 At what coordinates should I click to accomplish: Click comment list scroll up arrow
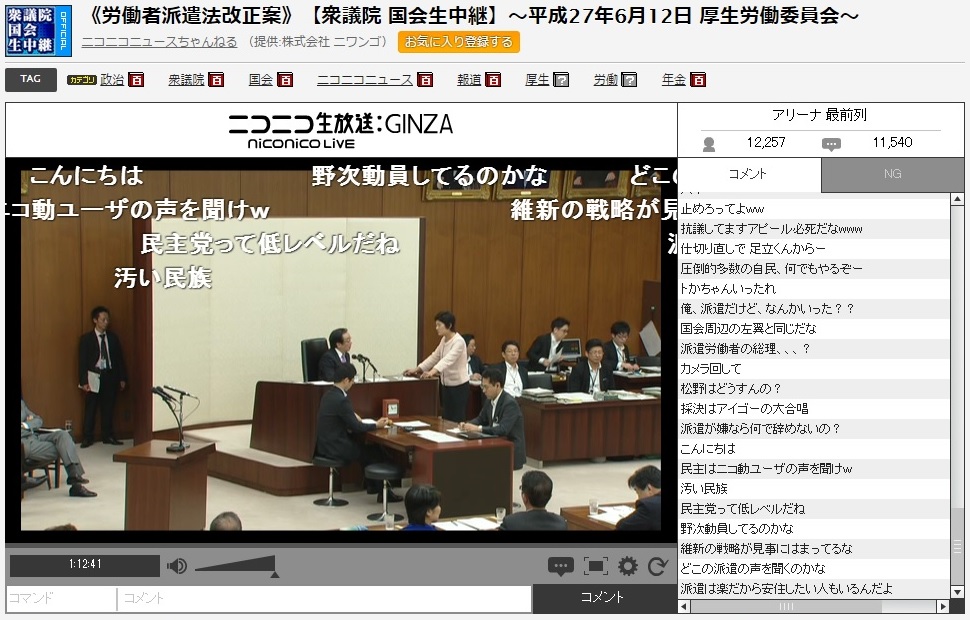click(x=957, y=199)
